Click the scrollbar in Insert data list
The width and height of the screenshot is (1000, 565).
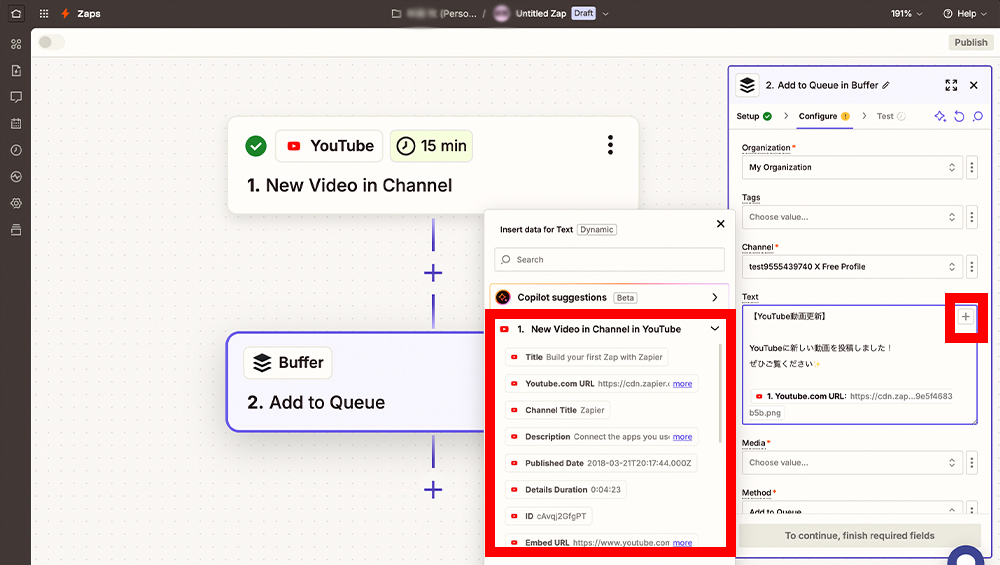[x=721, y=392]
